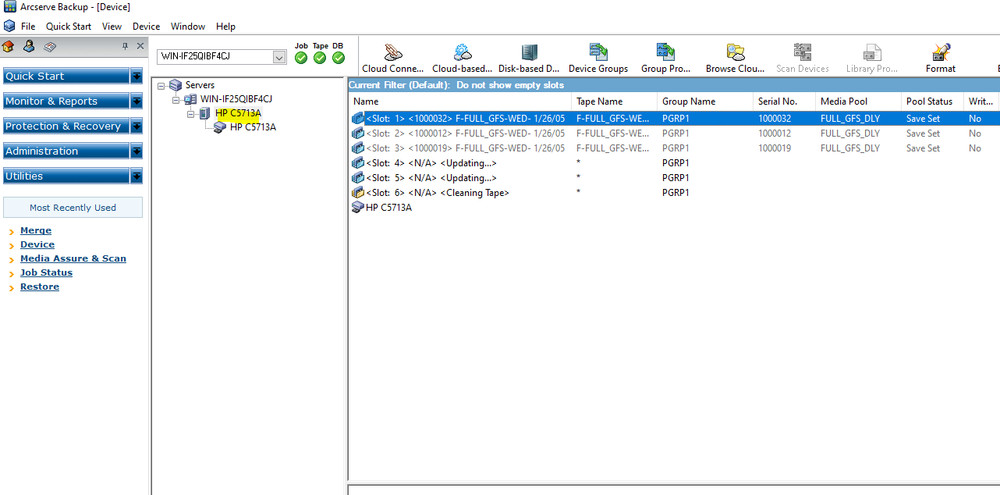This screenshot has height=495, width=1000.
Task: Open the File menu
Action: point(28,26)
